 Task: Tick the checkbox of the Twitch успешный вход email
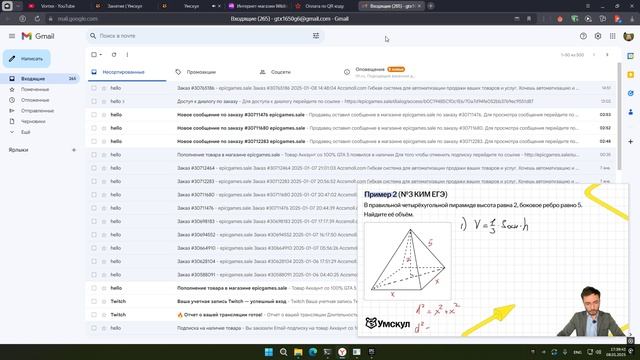(x=94, y=301)
